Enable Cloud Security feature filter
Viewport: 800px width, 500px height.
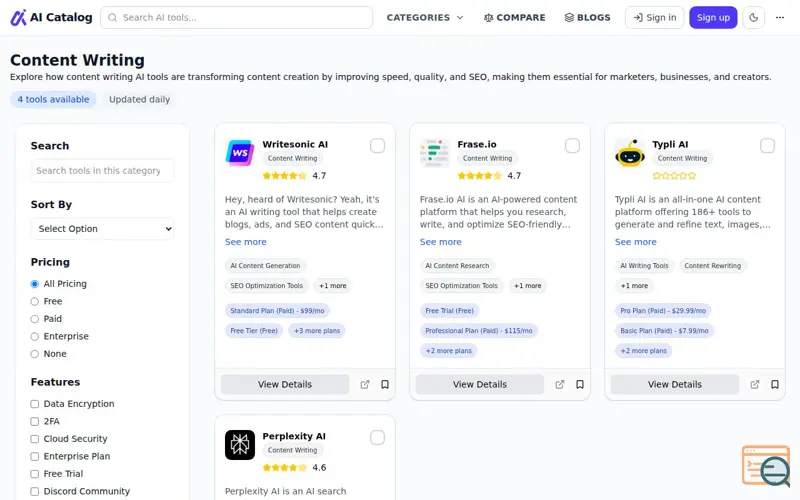pos(35,439)
